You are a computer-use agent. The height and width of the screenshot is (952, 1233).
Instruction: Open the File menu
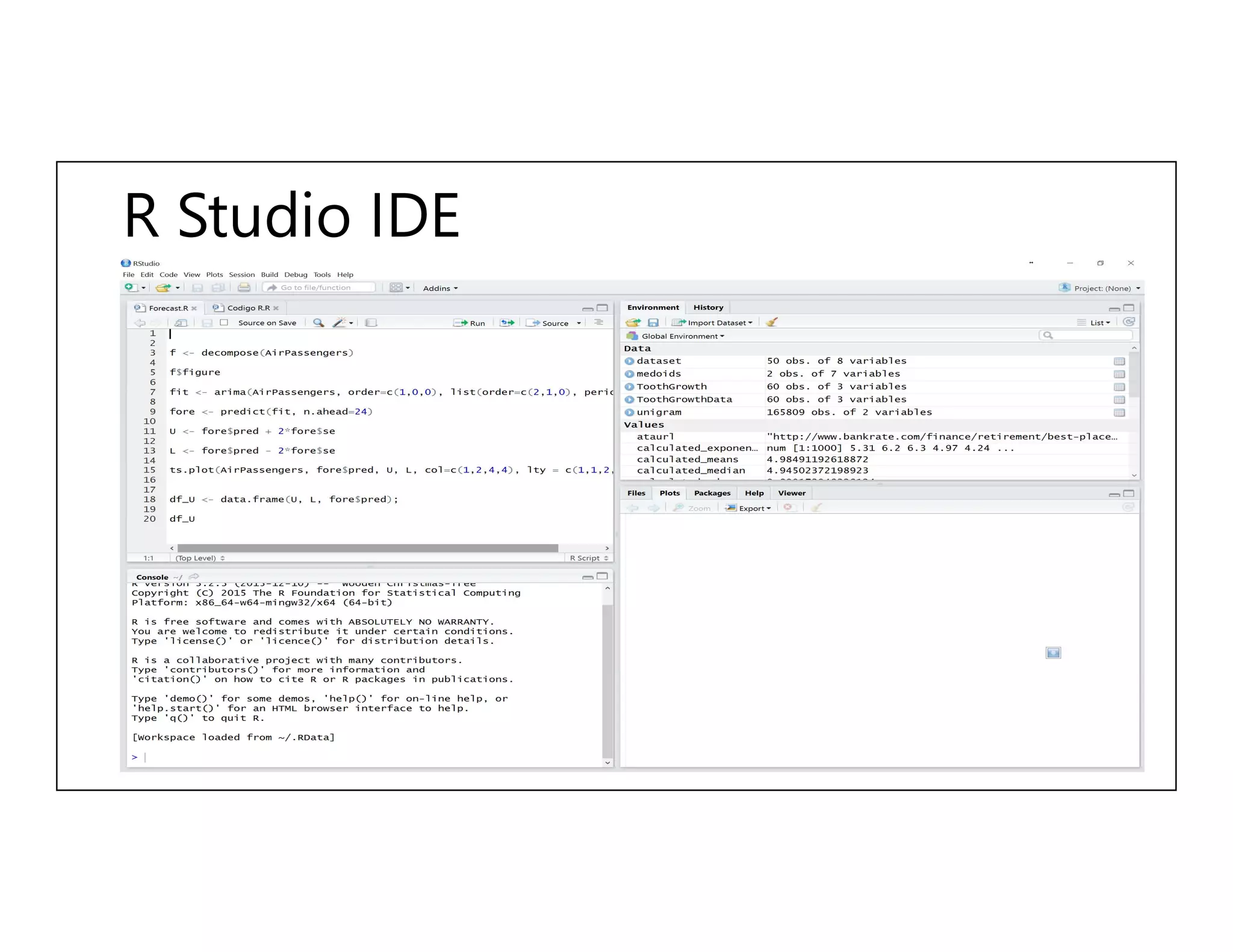[129, 275]
